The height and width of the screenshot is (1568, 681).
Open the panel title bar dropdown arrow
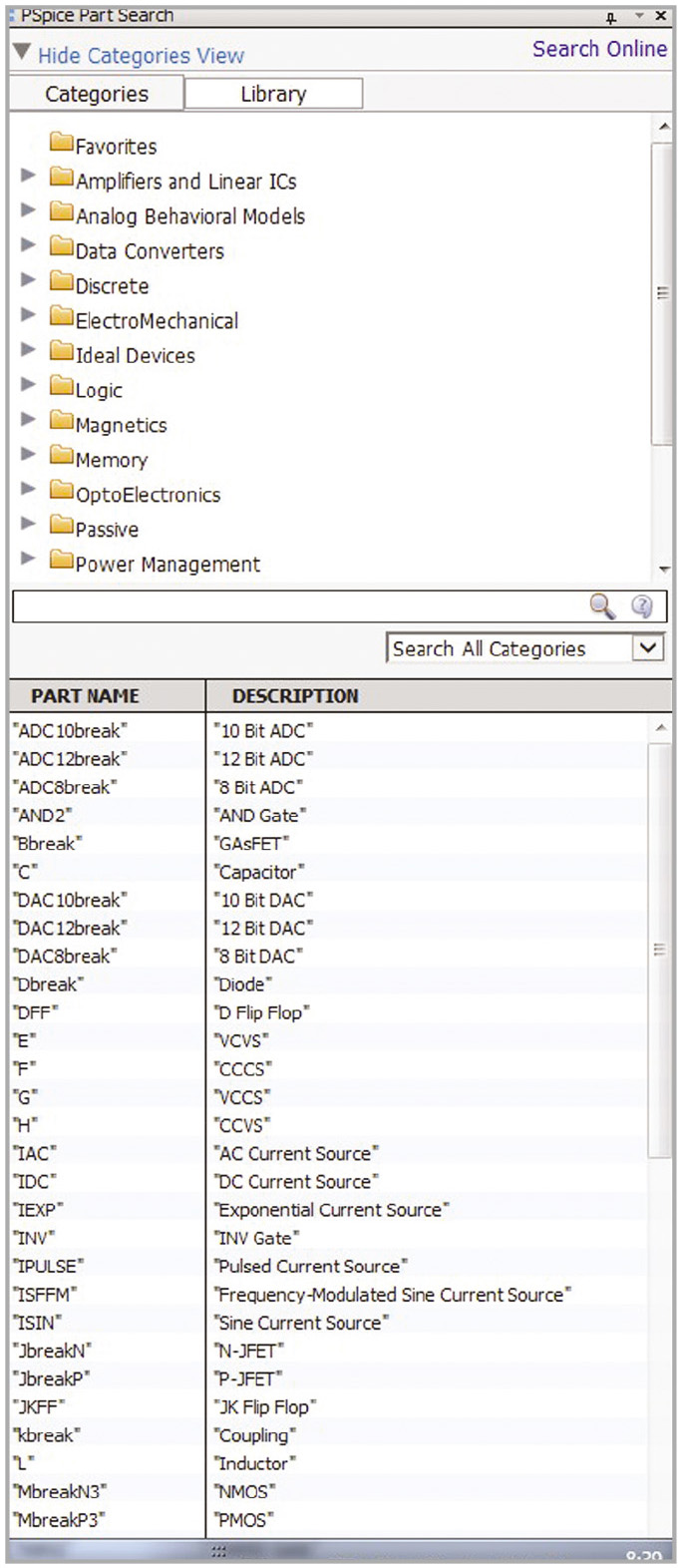coord(639,16)
